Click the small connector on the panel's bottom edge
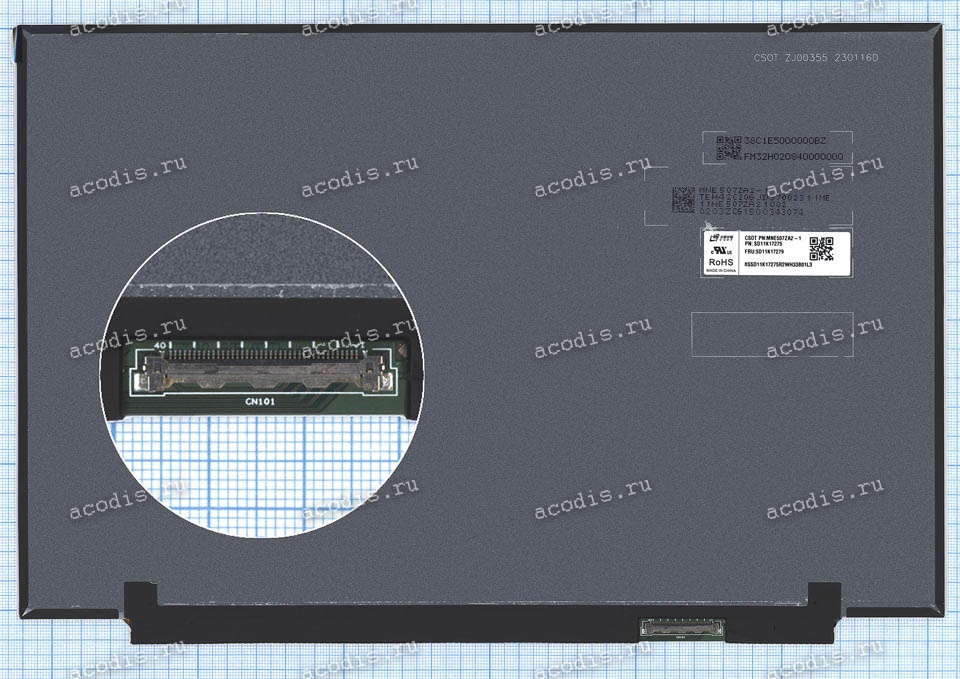 tap(679, 629)
